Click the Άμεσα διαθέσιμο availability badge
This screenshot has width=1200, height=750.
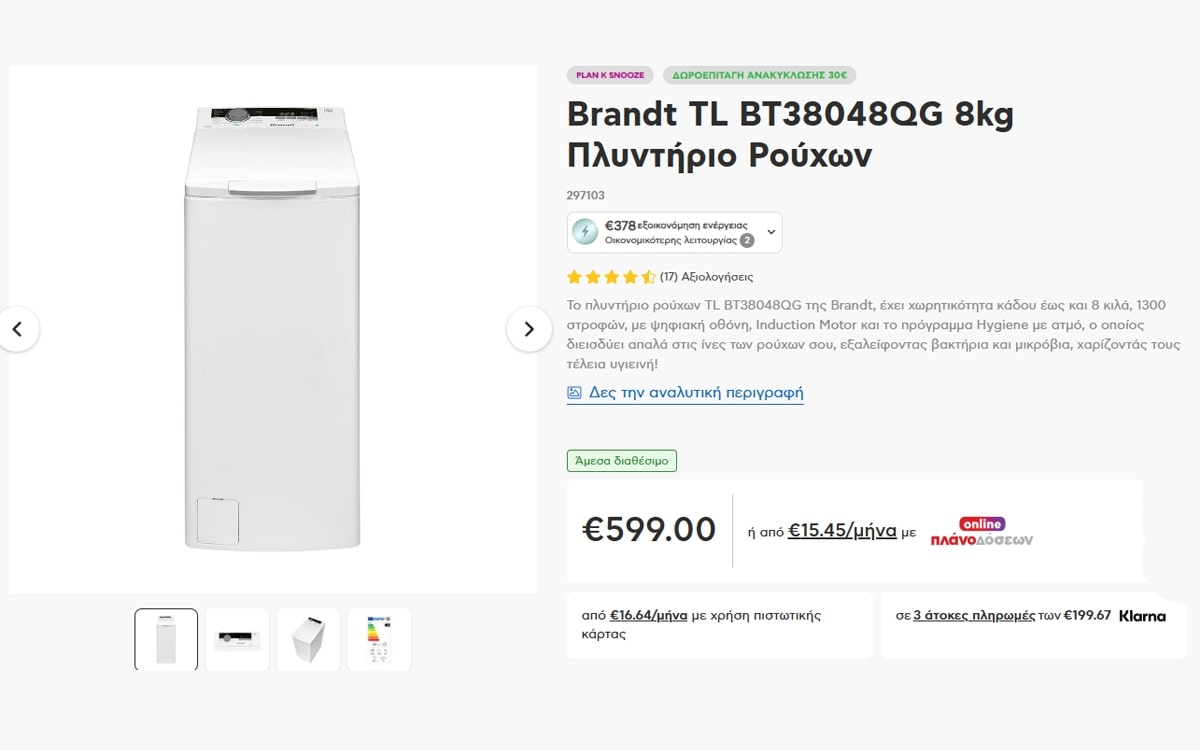[x=622, y=460]
